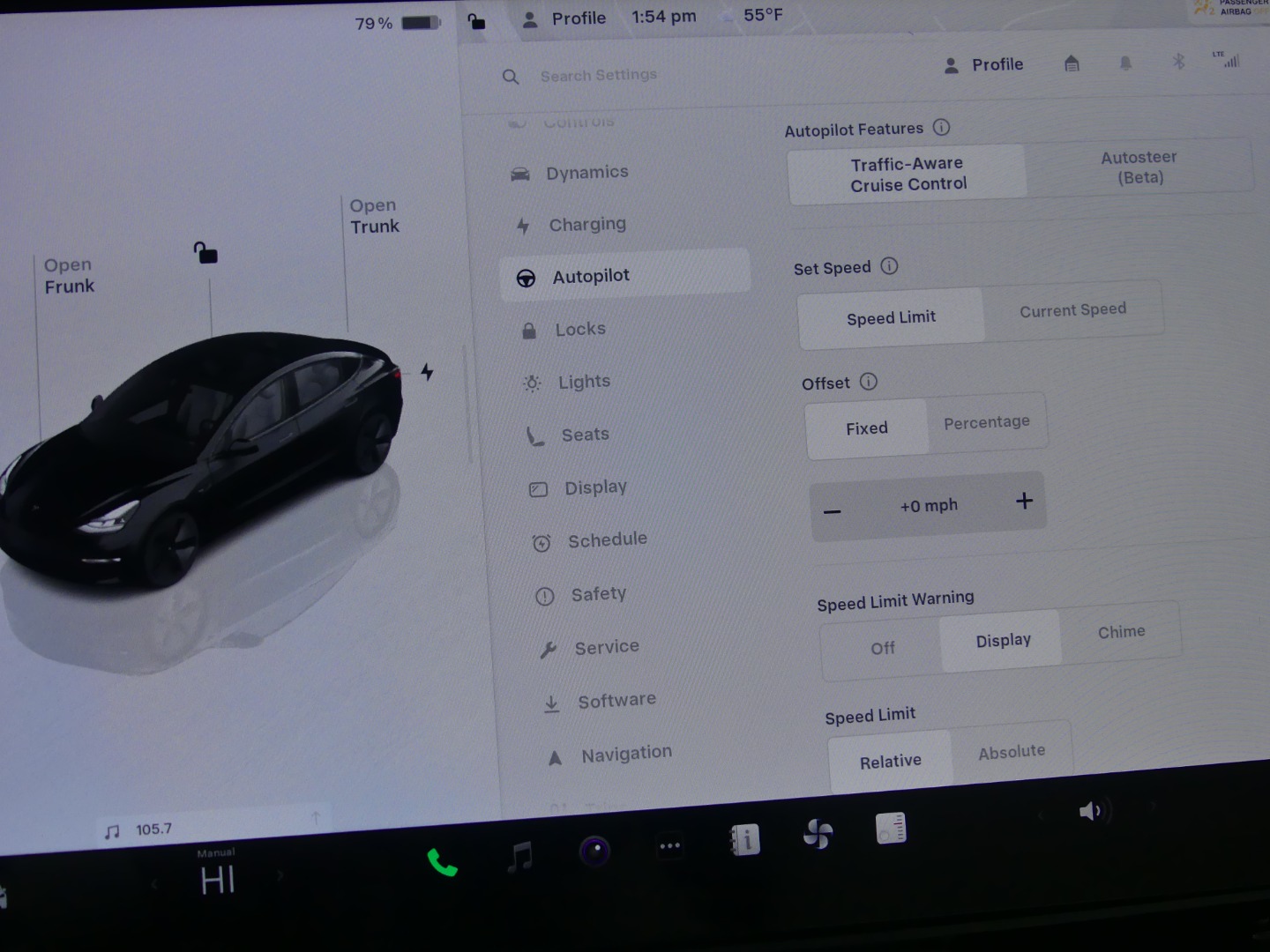Switch Set Speed to Current Speed
This screenshot has height=952, width=1270.
tap(1072, 310)
